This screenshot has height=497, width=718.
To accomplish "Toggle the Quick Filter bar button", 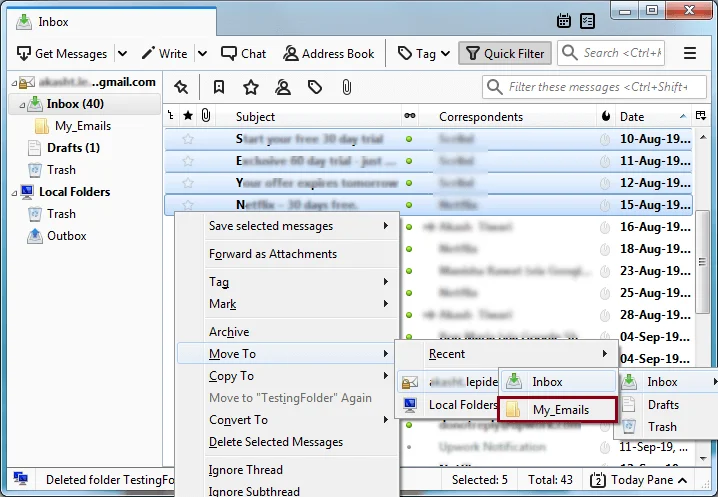I will (x=503, y=54).
